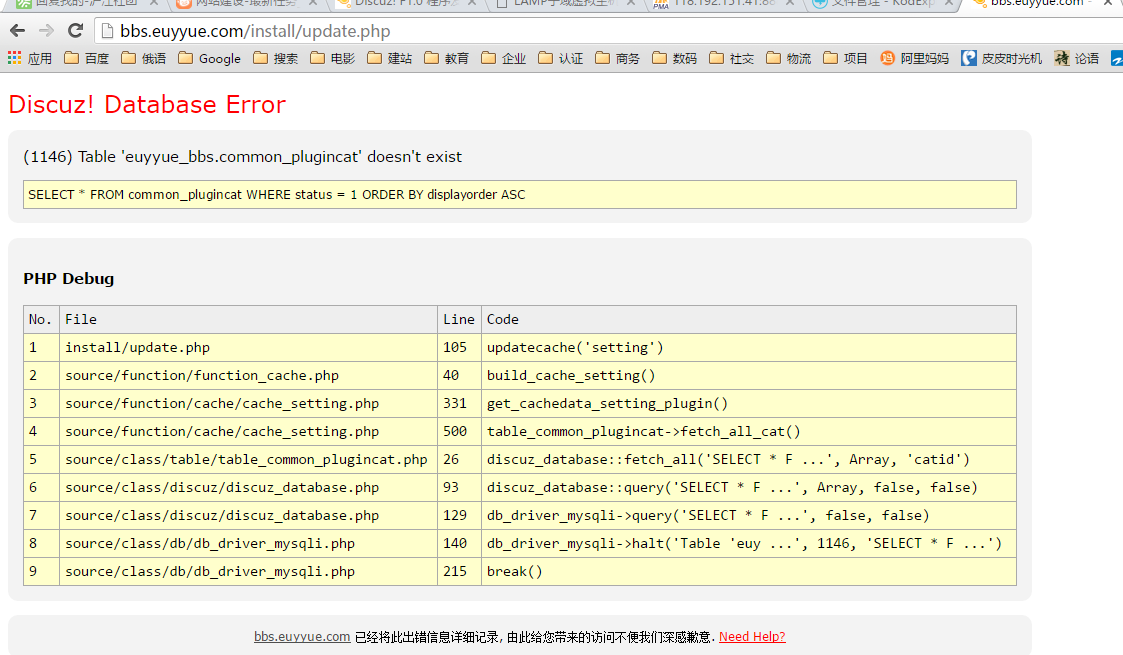Switch to the 118.192.151.41 phpMyAdmin tab
This screenshot has height=655, width=1123.
pyautogui.click(x=724, y=4)
